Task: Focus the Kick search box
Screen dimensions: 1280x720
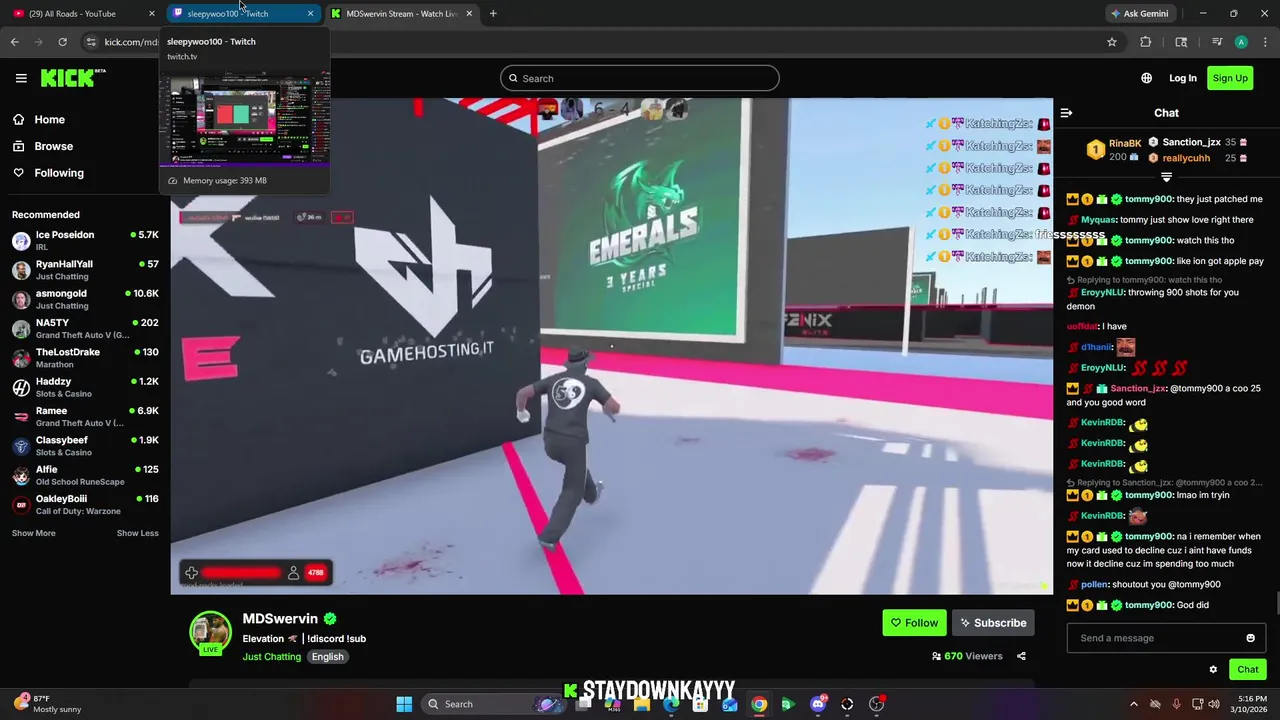Action: click(x=640, y=78)
